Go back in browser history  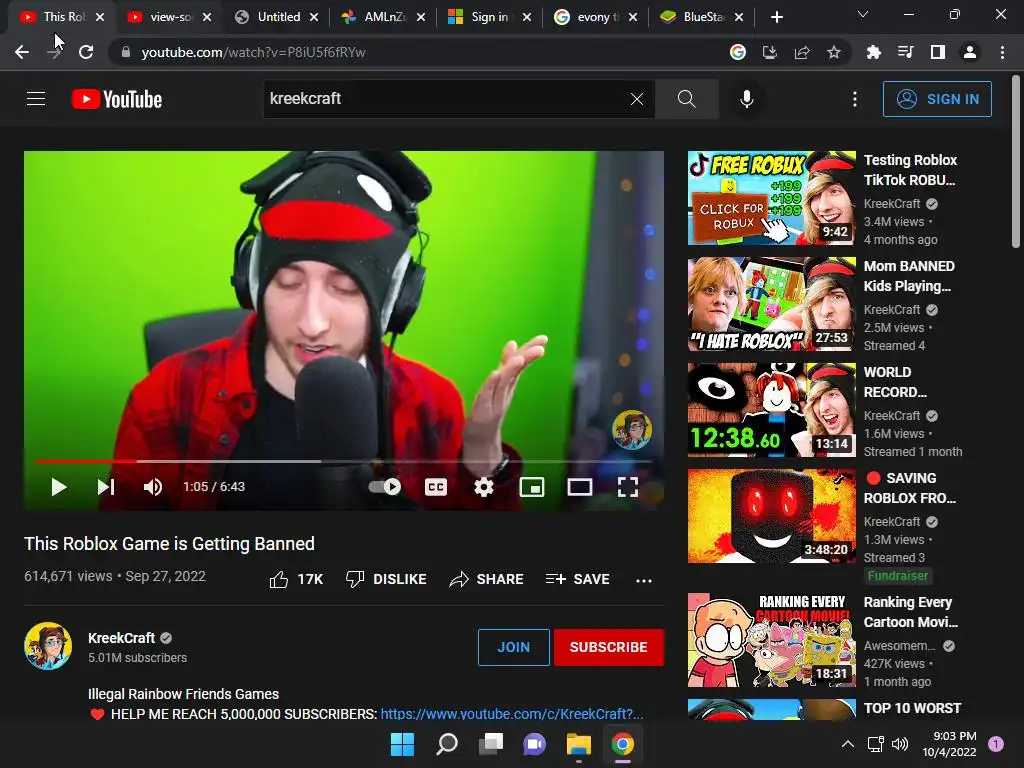tap(22, 52)
